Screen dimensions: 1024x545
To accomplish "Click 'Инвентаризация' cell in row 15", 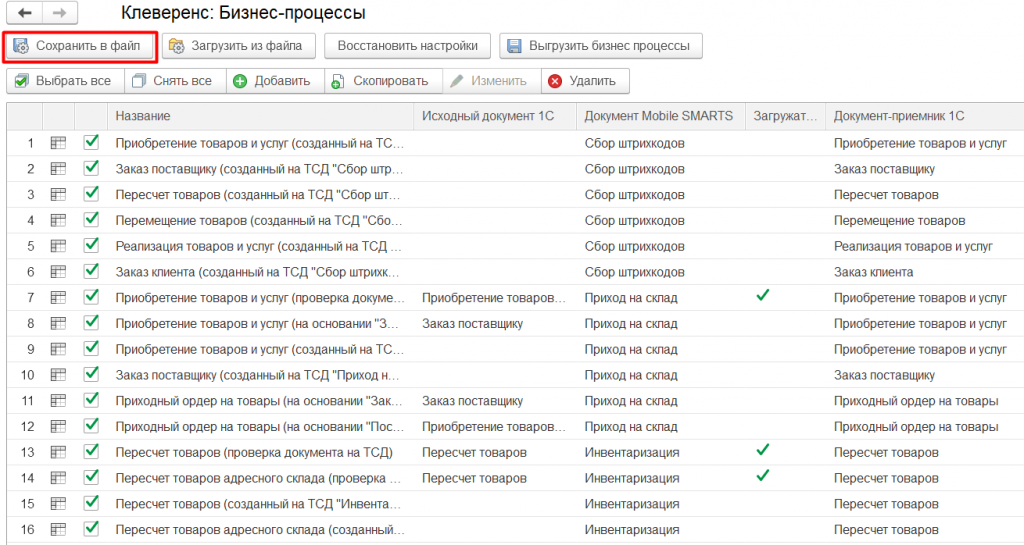I will point(632,504).
